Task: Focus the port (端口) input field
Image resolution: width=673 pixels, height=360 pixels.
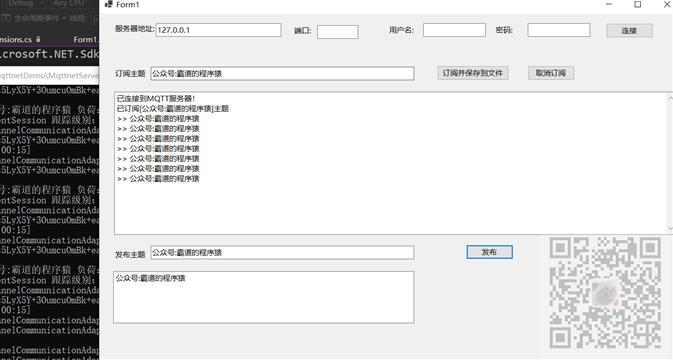Action: pyautogui.click(x=337, y=32)
